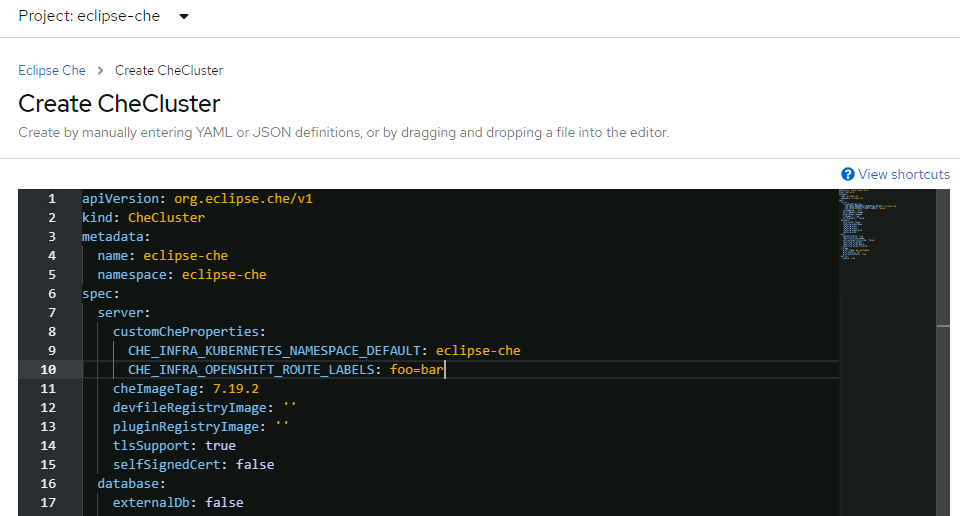Click the pluginRegistryImage key
The image size is (960, 516).
[x=186, y=426]
